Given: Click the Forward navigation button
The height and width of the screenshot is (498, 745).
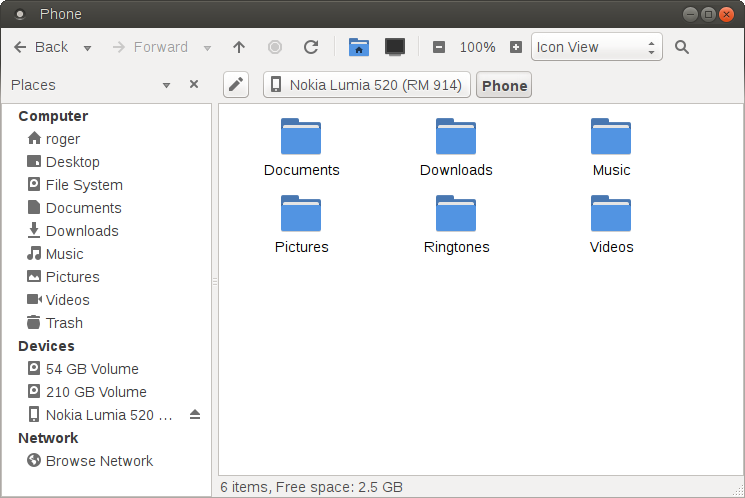Looking at the screenshot, I should coord(150,47).
